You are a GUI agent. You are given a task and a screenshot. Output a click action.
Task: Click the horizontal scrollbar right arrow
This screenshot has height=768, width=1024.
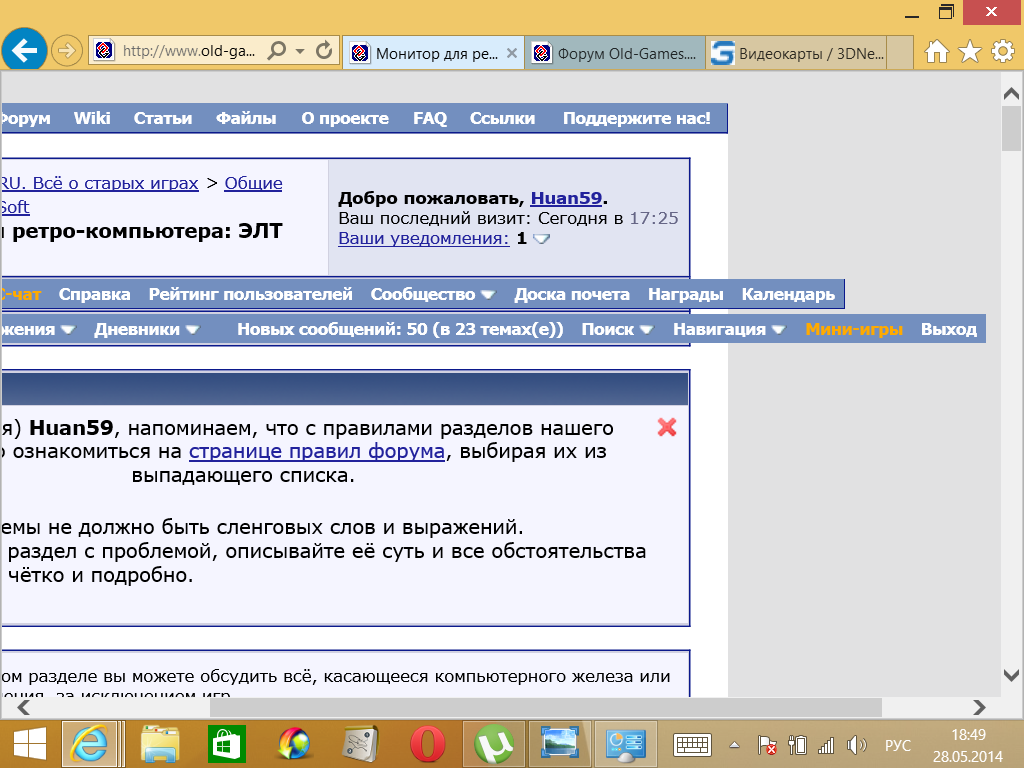(x=979, y=707)
